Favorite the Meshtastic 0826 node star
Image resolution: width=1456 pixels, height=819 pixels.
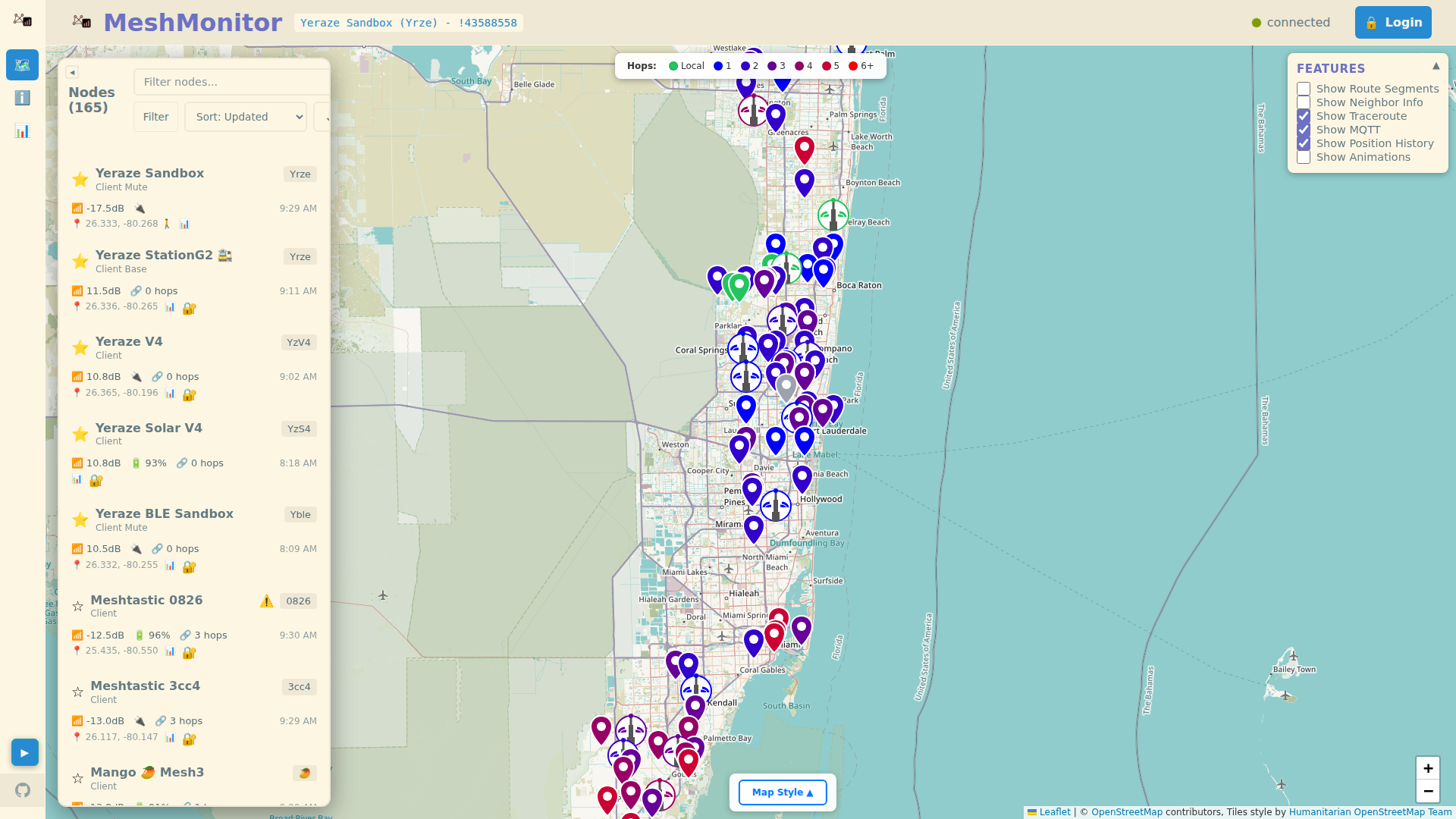(77, 606)
